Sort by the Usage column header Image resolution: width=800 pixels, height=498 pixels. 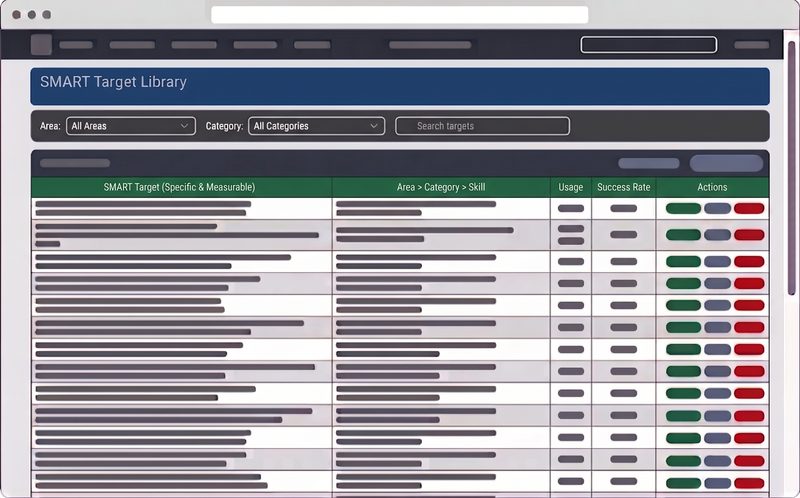point(570,187)
